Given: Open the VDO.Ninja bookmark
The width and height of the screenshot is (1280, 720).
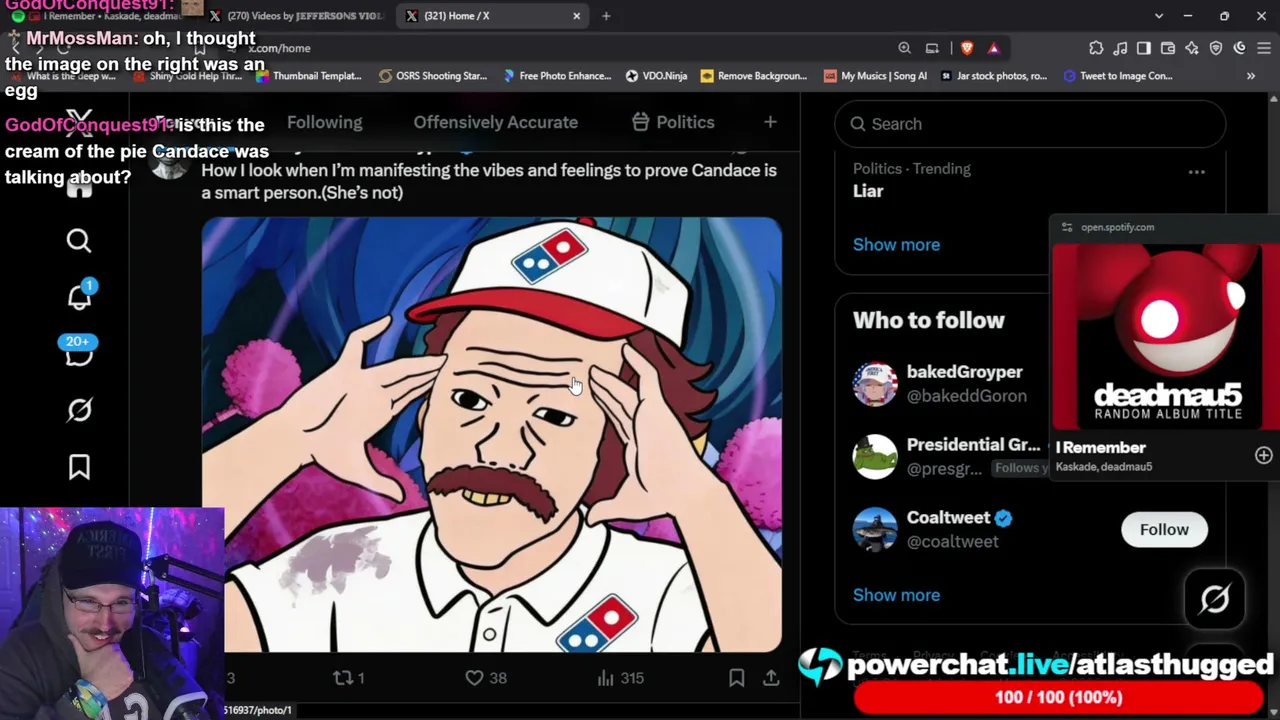Looking at the screenshot, I should click(656, 76).
